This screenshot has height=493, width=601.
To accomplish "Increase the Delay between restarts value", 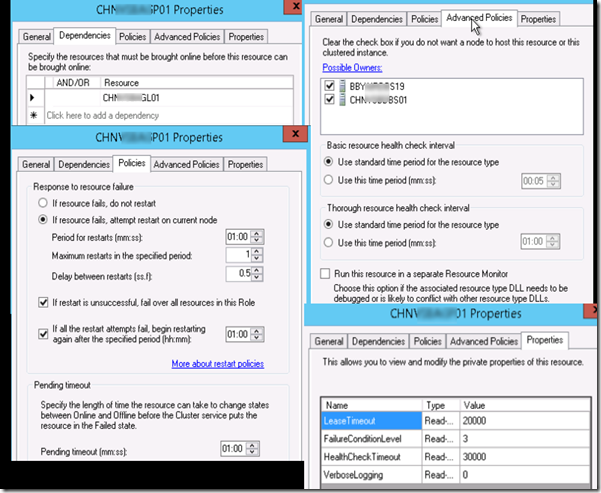I will coord(257,270).
